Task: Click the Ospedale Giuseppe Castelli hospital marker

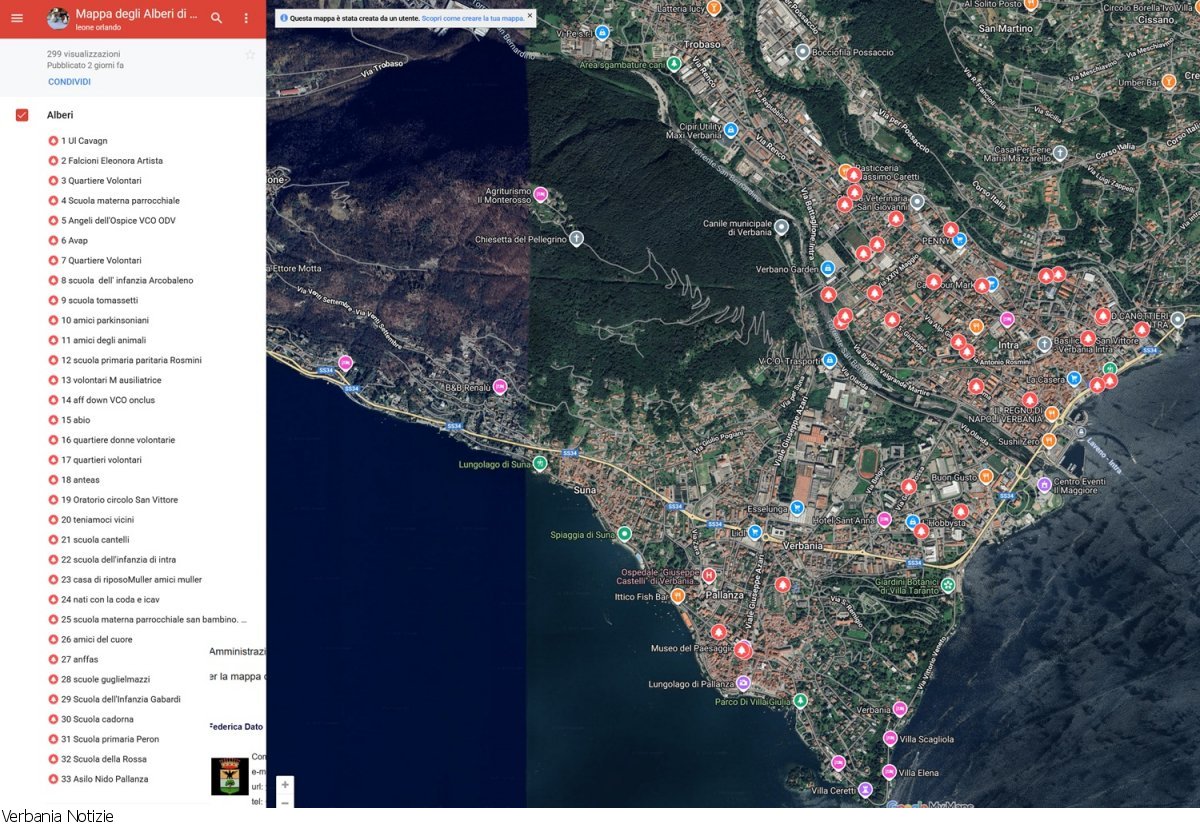Action: tap(709, 575)
